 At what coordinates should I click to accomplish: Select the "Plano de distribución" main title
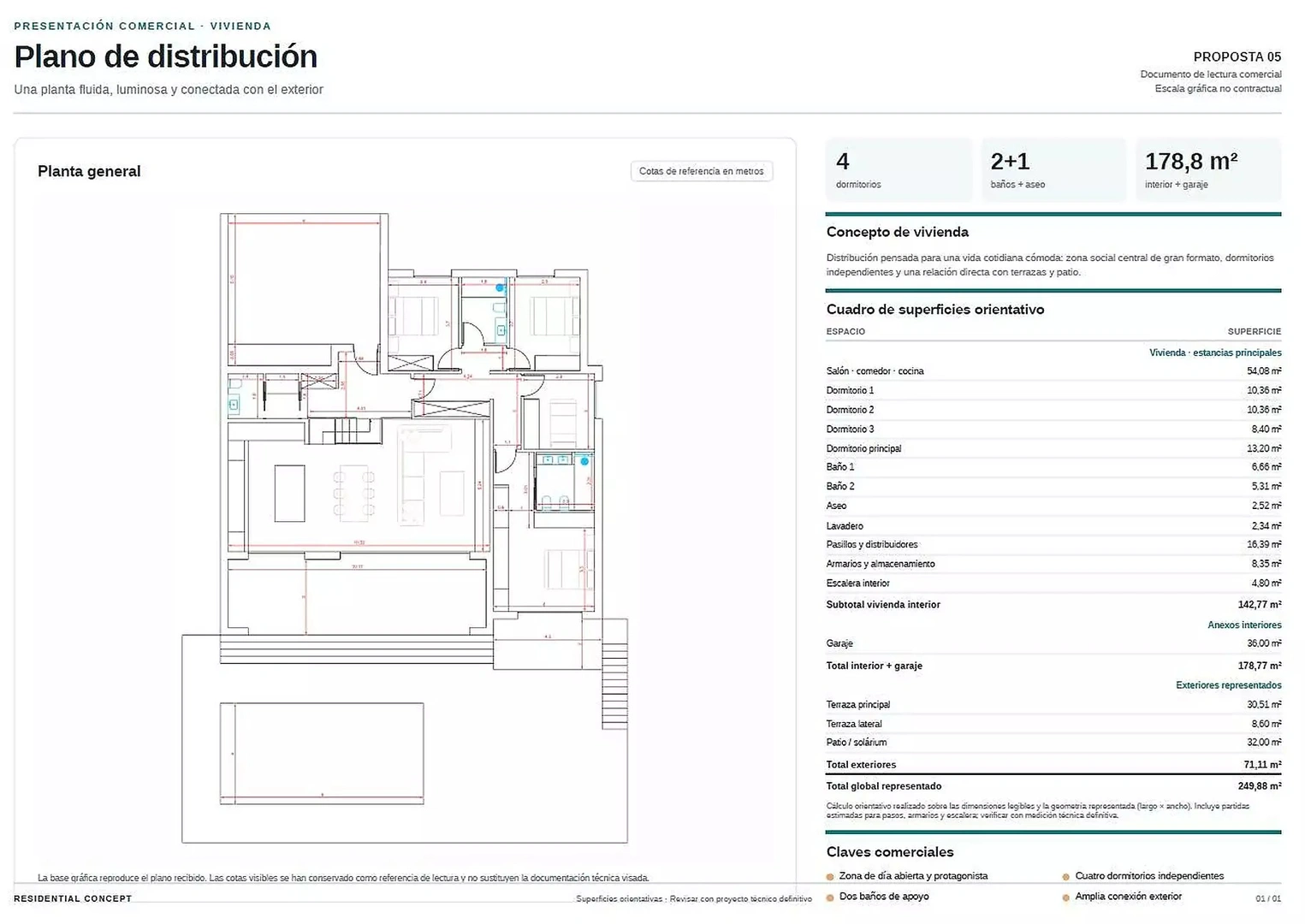(x=166, y=56)
